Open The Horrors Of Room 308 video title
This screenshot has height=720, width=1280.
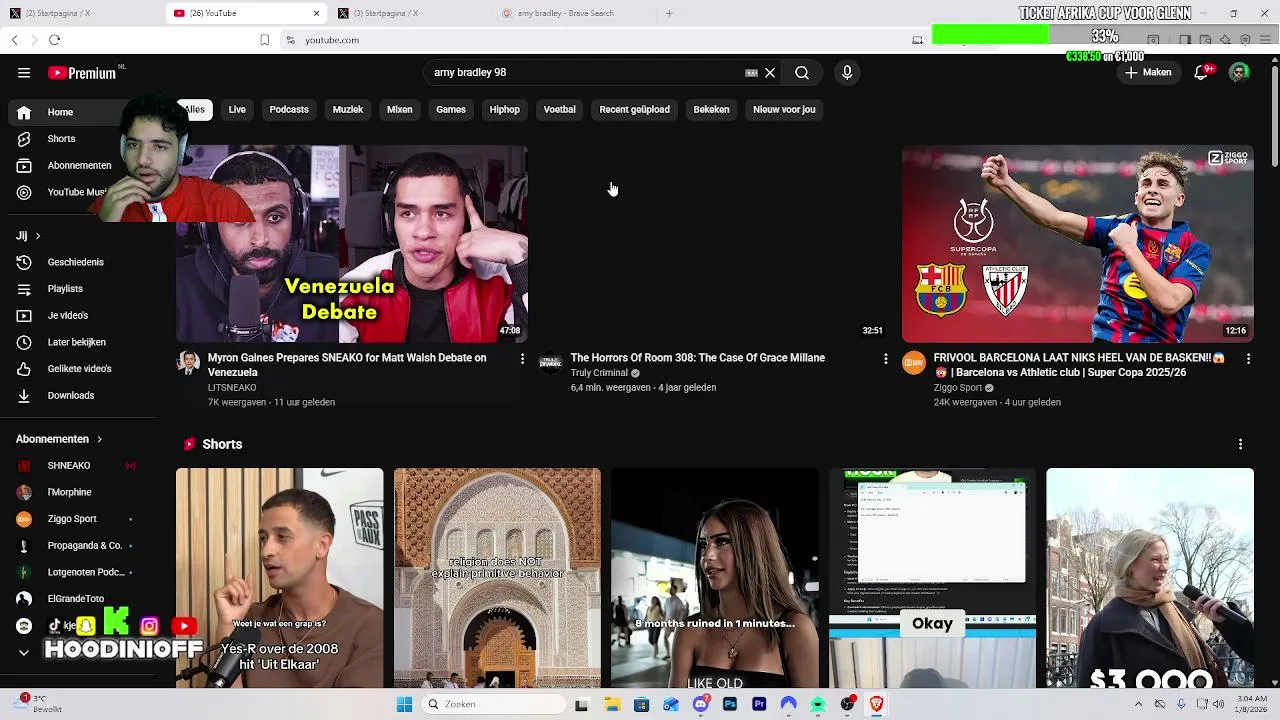[698, 358]
